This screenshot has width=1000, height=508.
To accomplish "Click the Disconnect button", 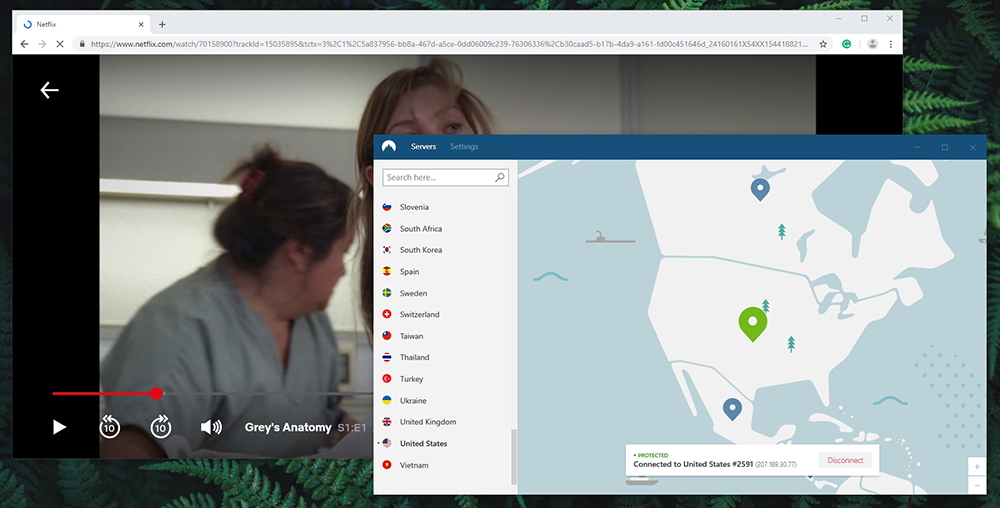I will coord(845,460).
